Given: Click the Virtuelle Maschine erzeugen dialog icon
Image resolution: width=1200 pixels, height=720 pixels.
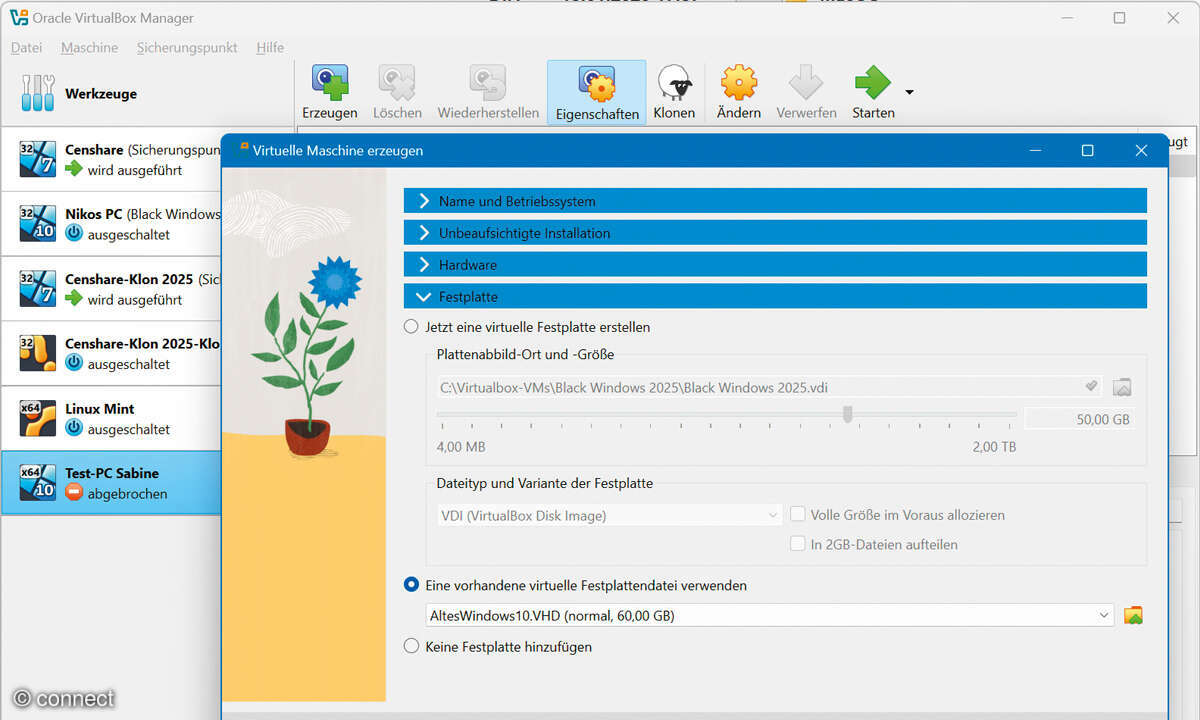Looking at the screenshot, I should (x=243, y=149).
